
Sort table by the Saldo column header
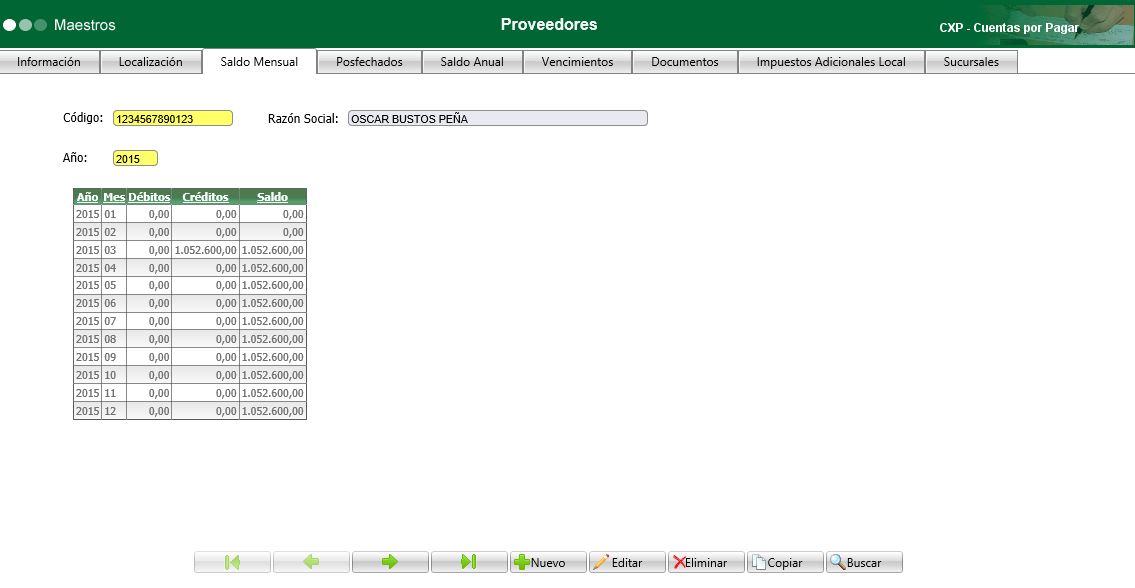point(273,196)
